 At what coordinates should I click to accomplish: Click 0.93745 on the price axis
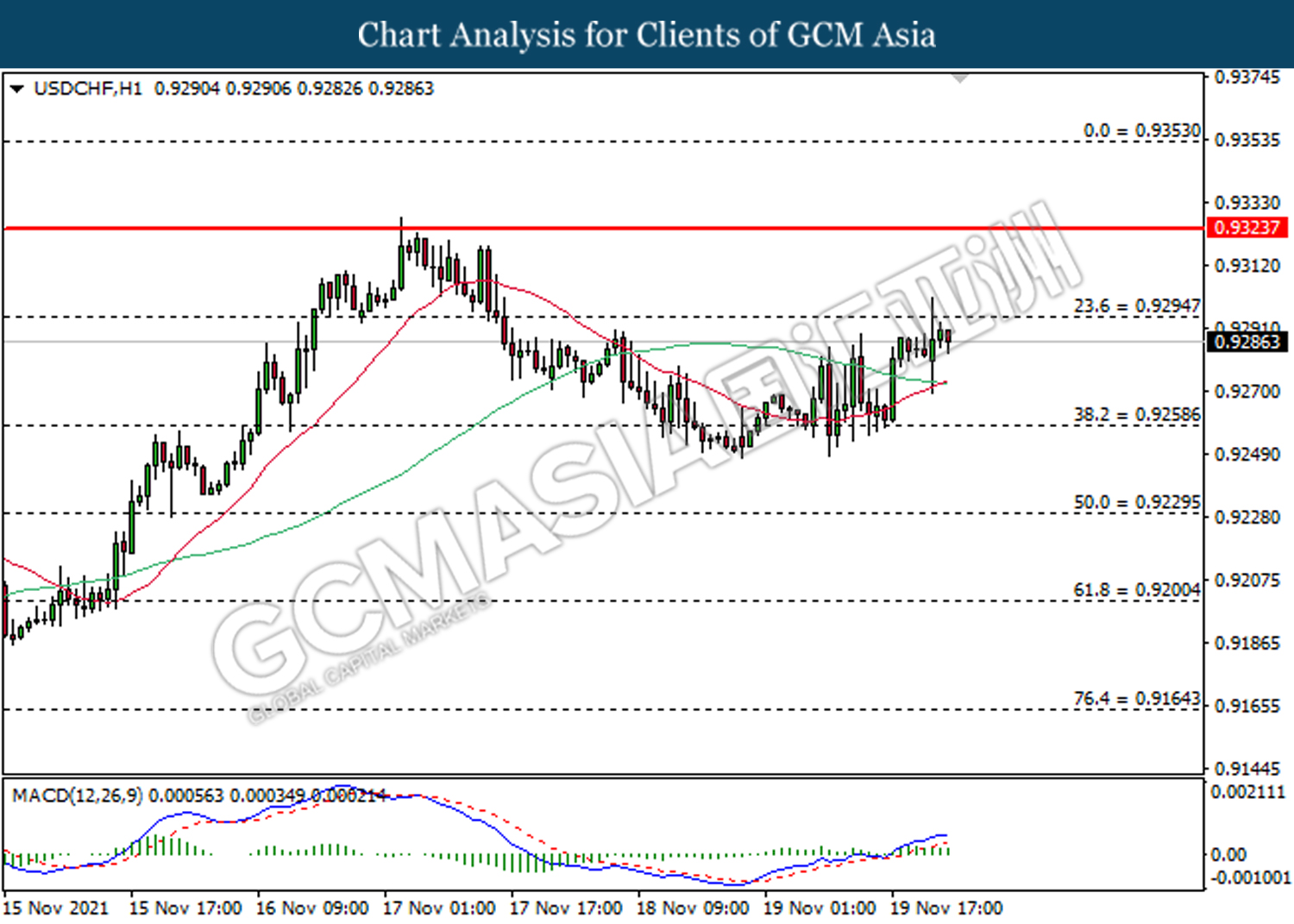tap(1247, 77)
